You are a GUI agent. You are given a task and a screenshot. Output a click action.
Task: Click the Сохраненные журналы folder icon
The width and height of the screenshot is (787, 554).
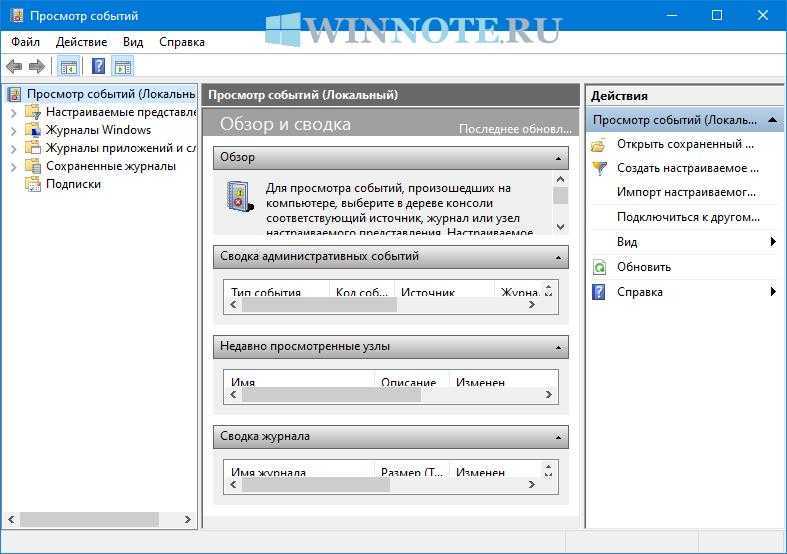(33, 166)
